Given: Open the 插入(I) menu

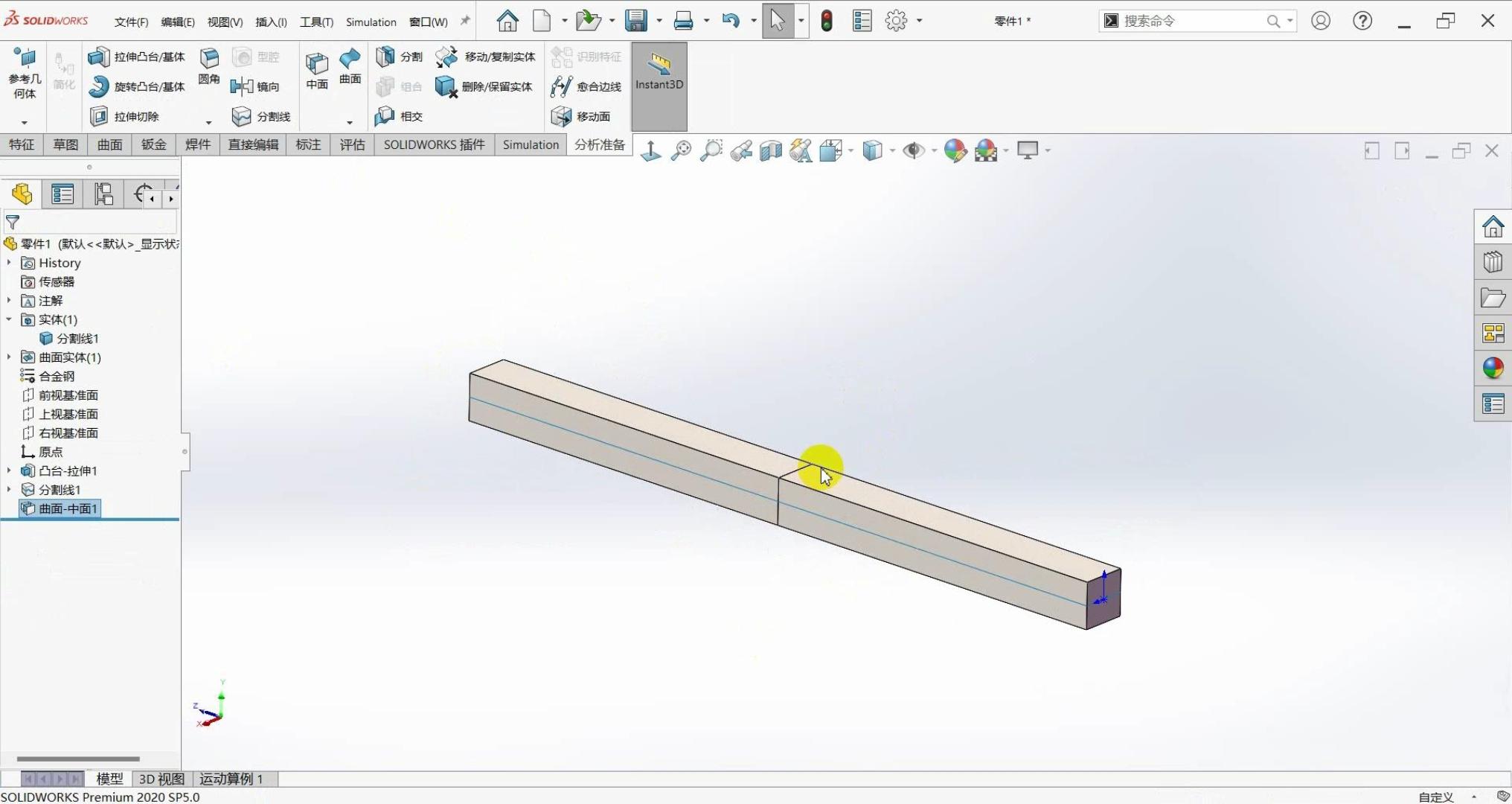Looking at the screenshot, I should pyautogui.click(x=271, y=22).
